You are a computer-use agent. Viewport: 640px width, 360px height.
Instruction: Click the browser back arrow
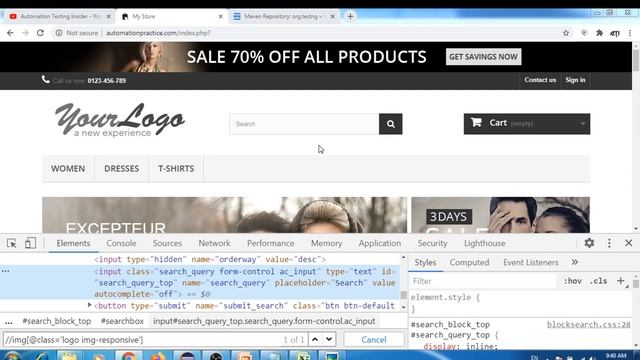(x=10, y=33)
